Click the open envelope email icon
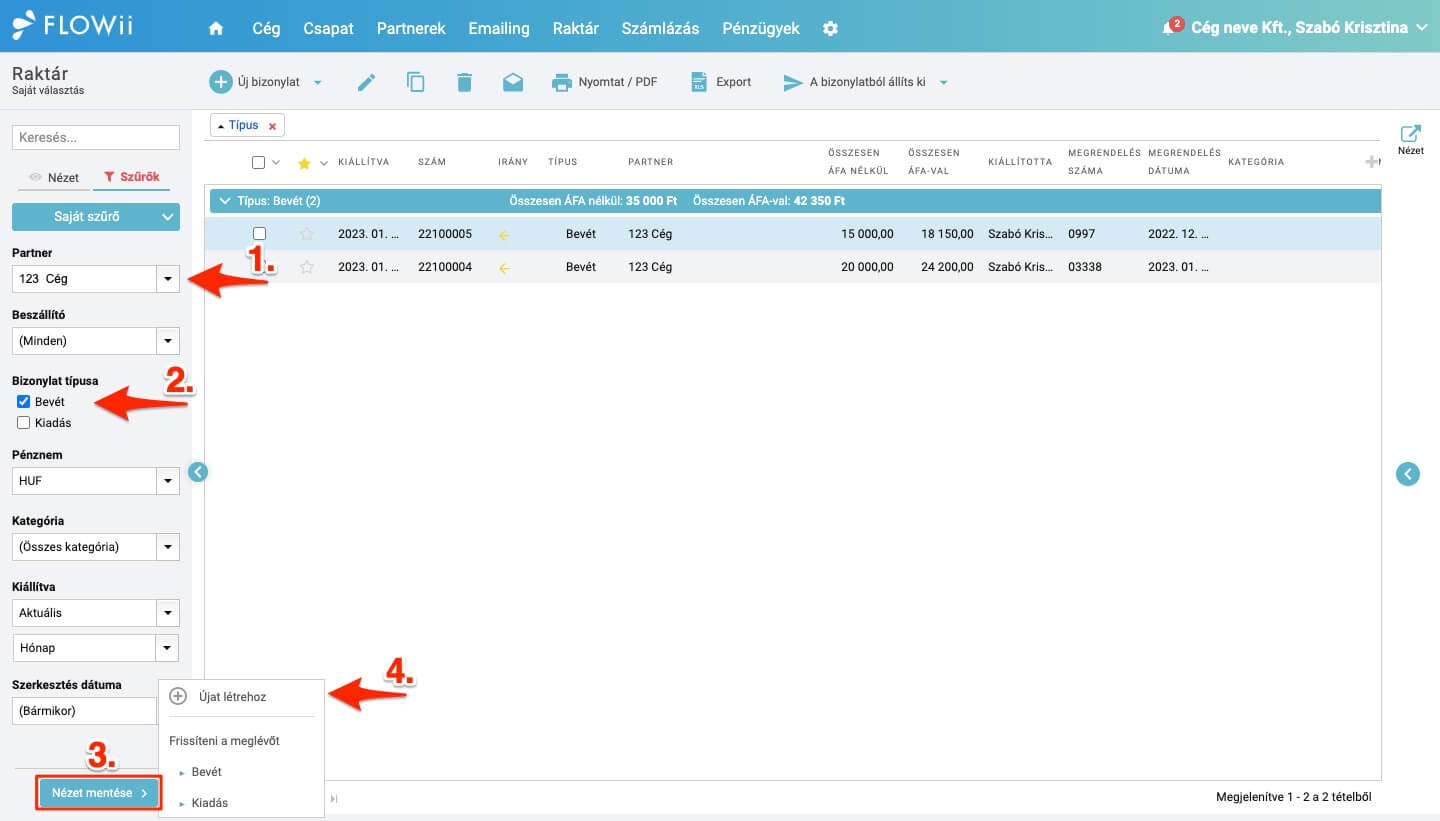The width and height of the screenshot is (1440, 821). [x=513, y=82]
